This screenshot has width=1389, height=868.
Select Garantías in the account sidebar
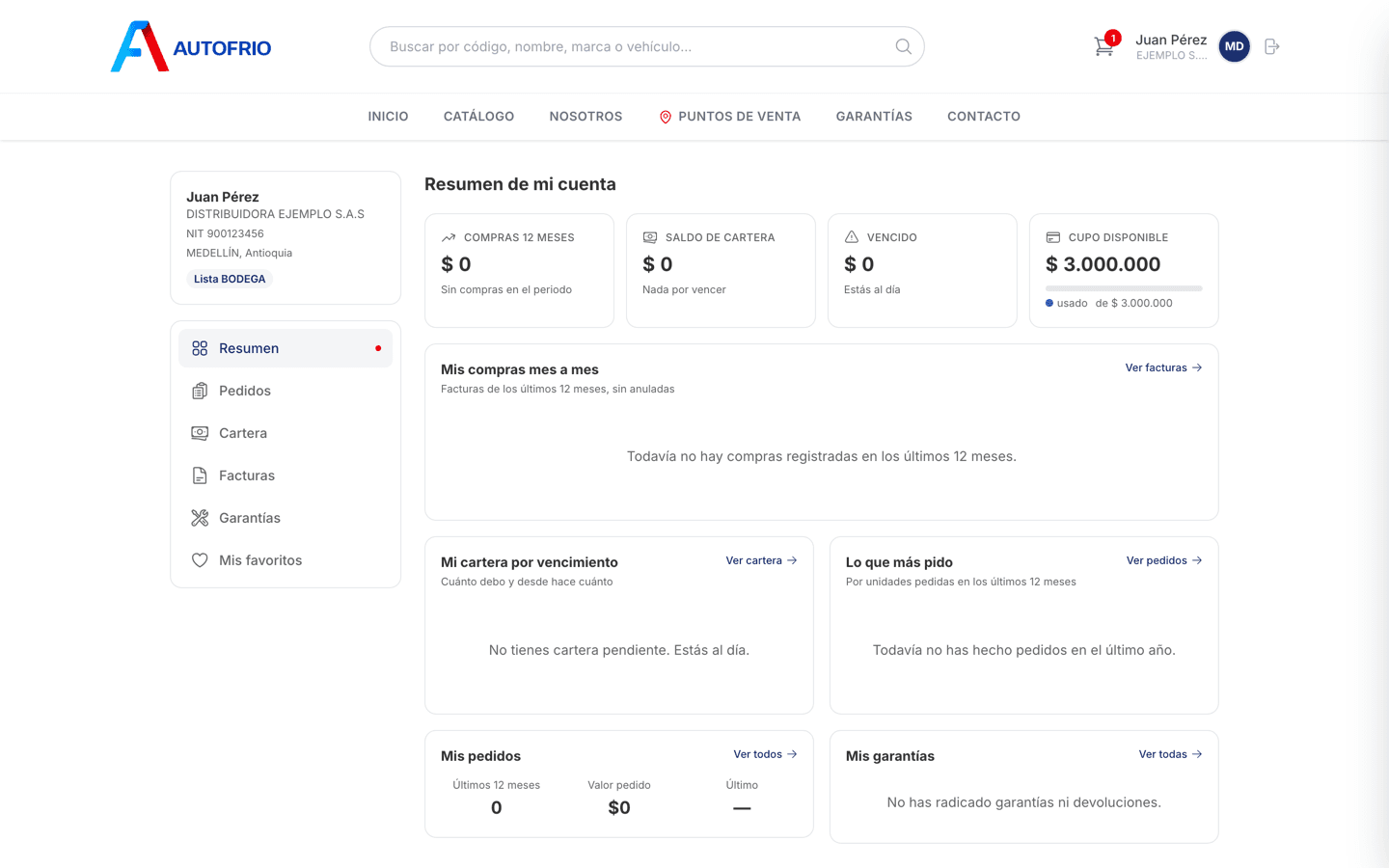[x=286, y=518]
